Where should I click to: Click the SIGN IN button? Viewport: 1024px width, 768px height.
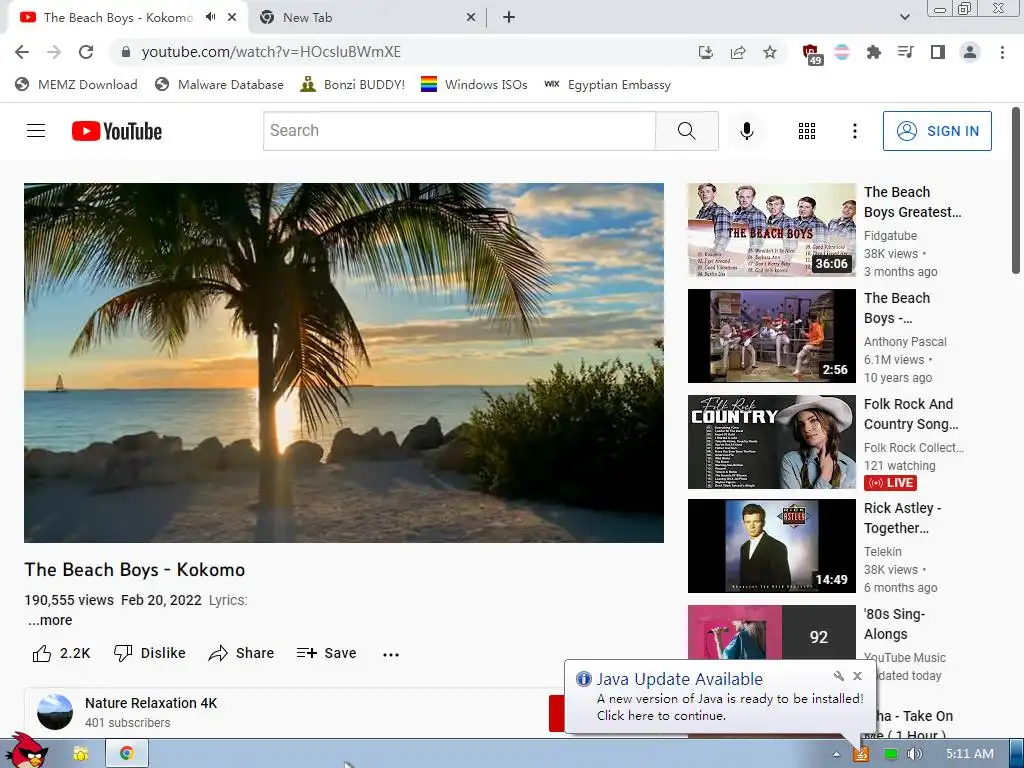click(x=937, y=131)
